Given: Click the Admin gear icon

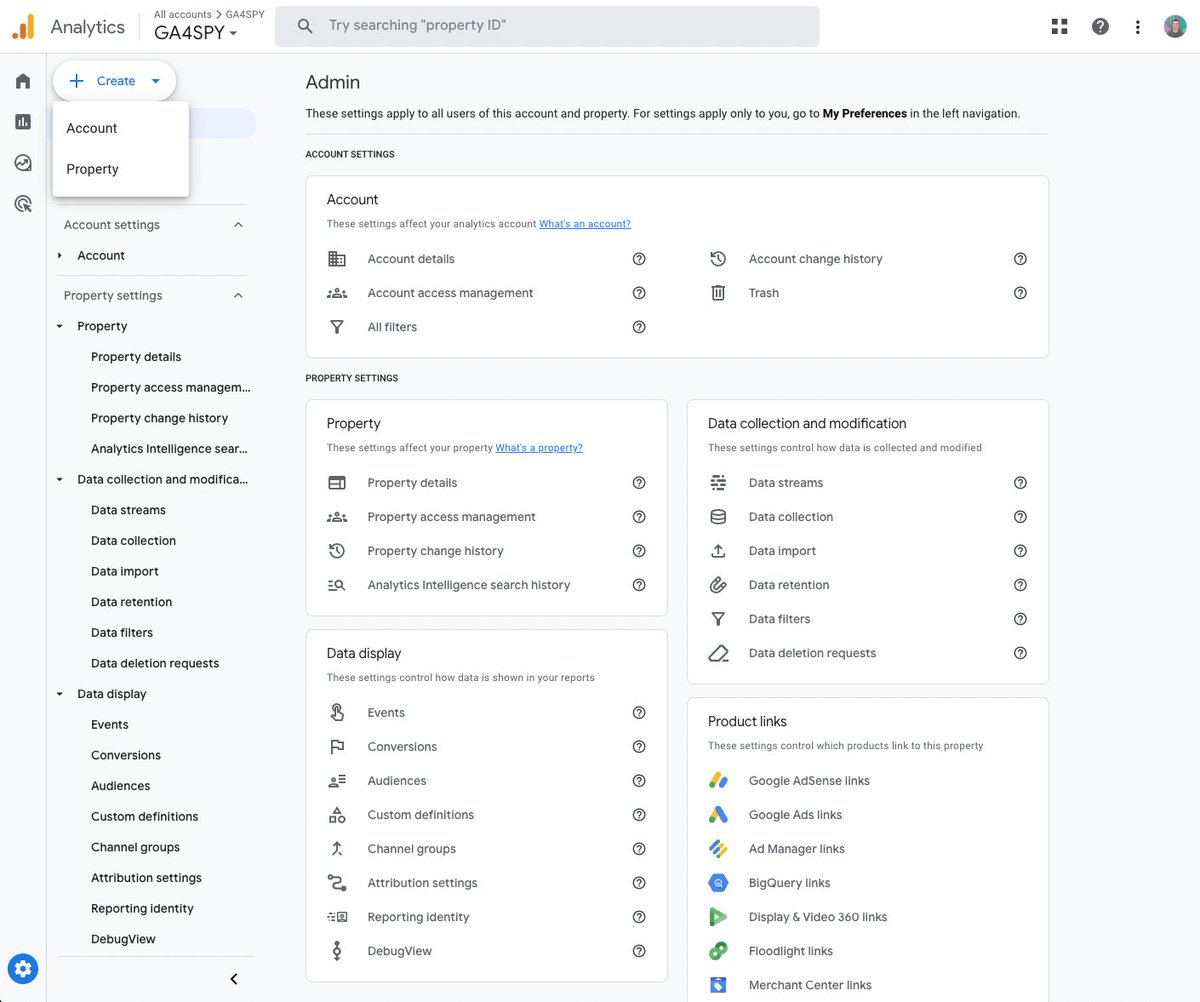Looking at the screenshot, I should pos(23,968).
